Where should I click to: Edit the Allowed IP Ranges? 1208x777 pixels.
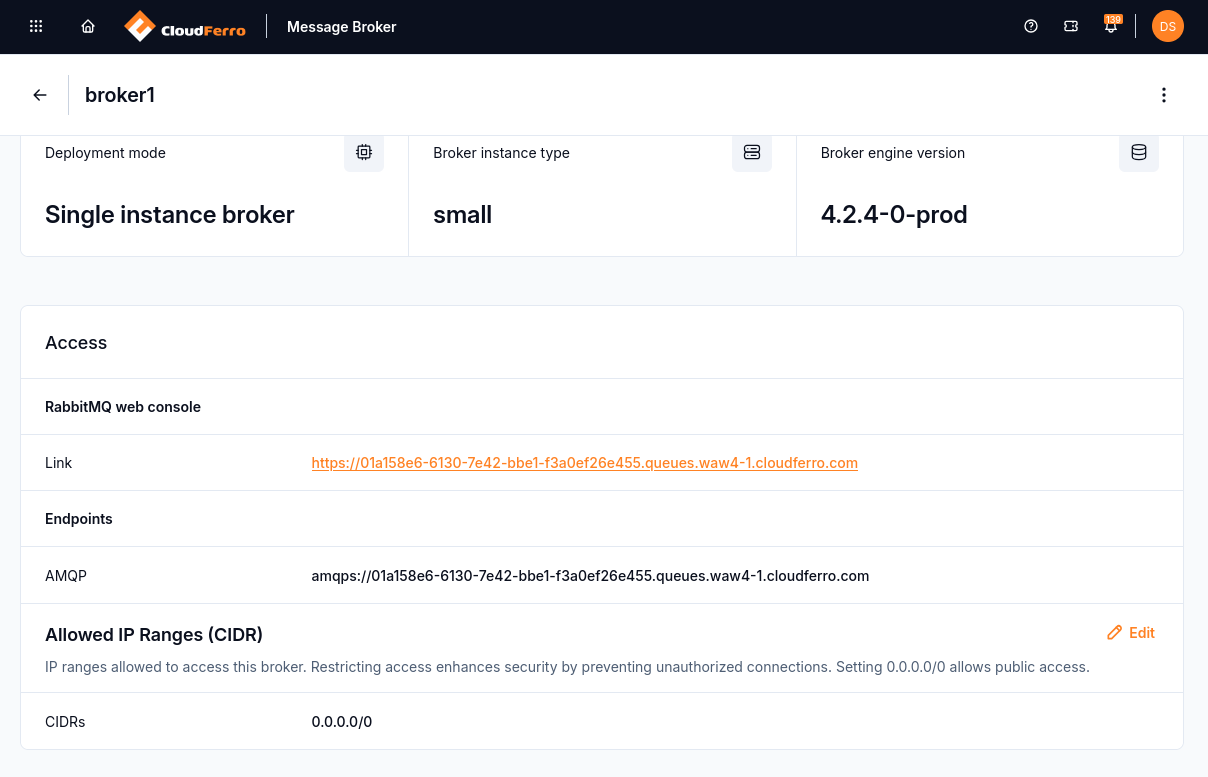(1131, 633)
